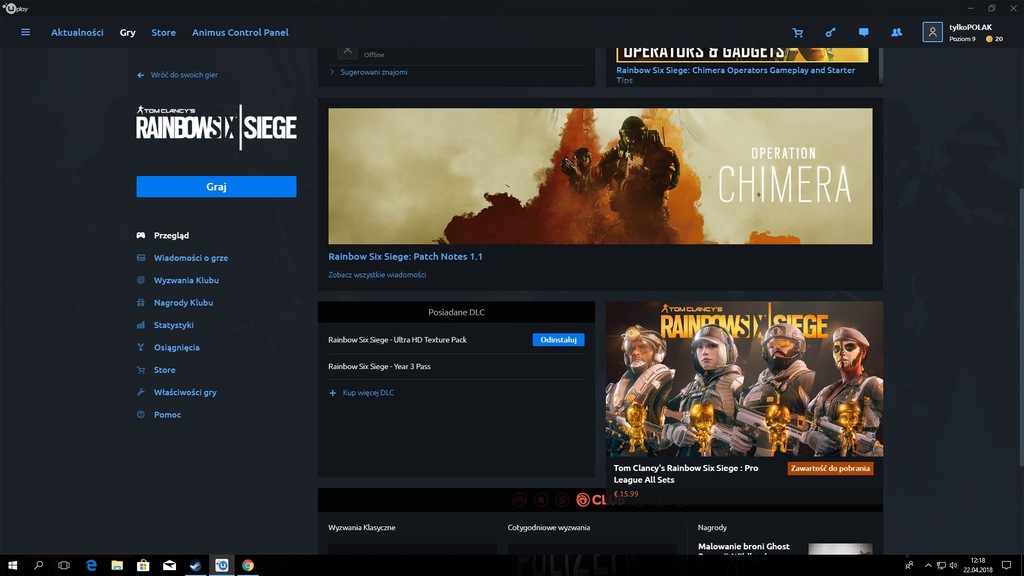
Task: Click Malowanie broni Ghost reward text
Action: [743, 547]
